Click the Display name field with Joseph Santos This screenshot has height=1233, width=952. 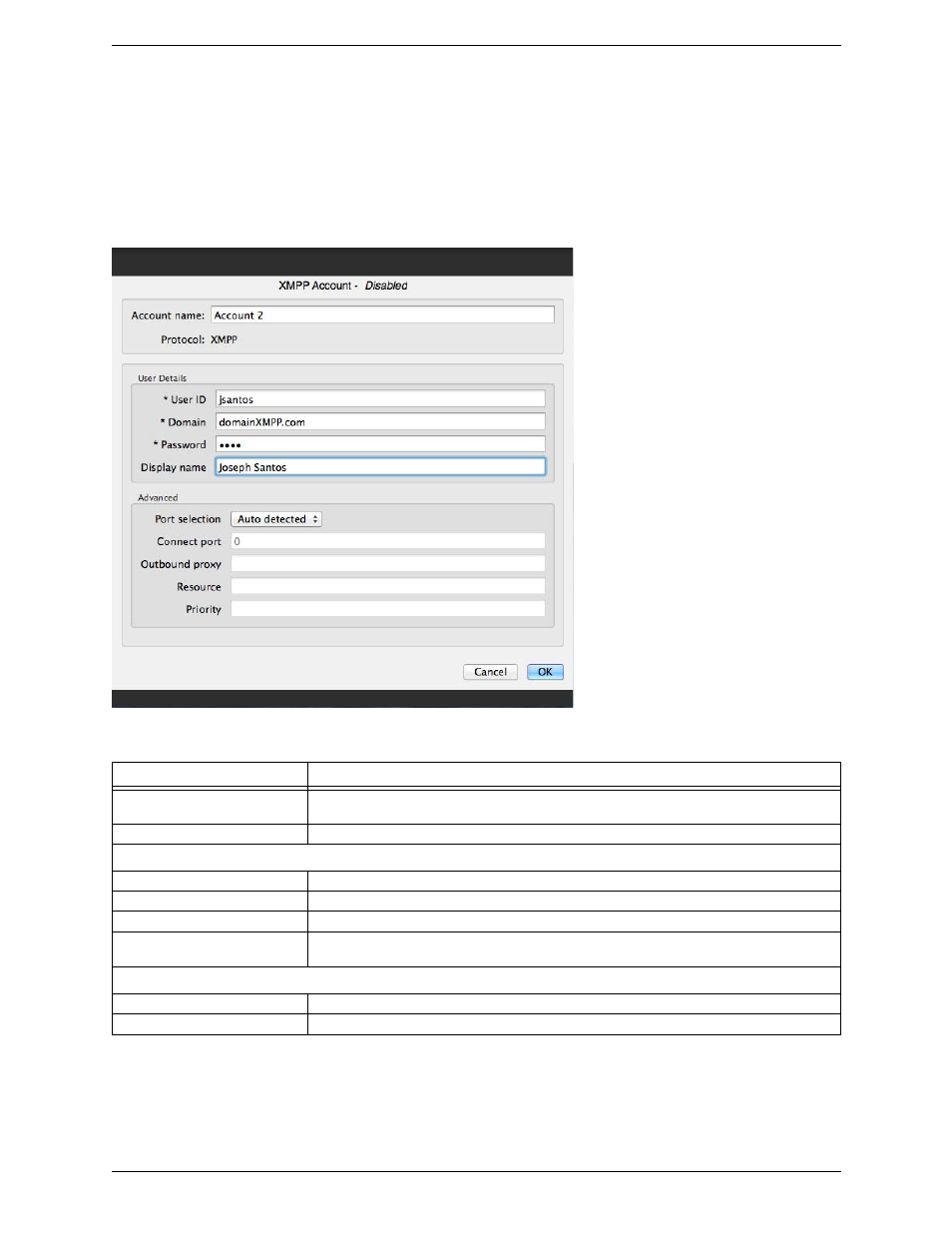(x=380, y=466)
